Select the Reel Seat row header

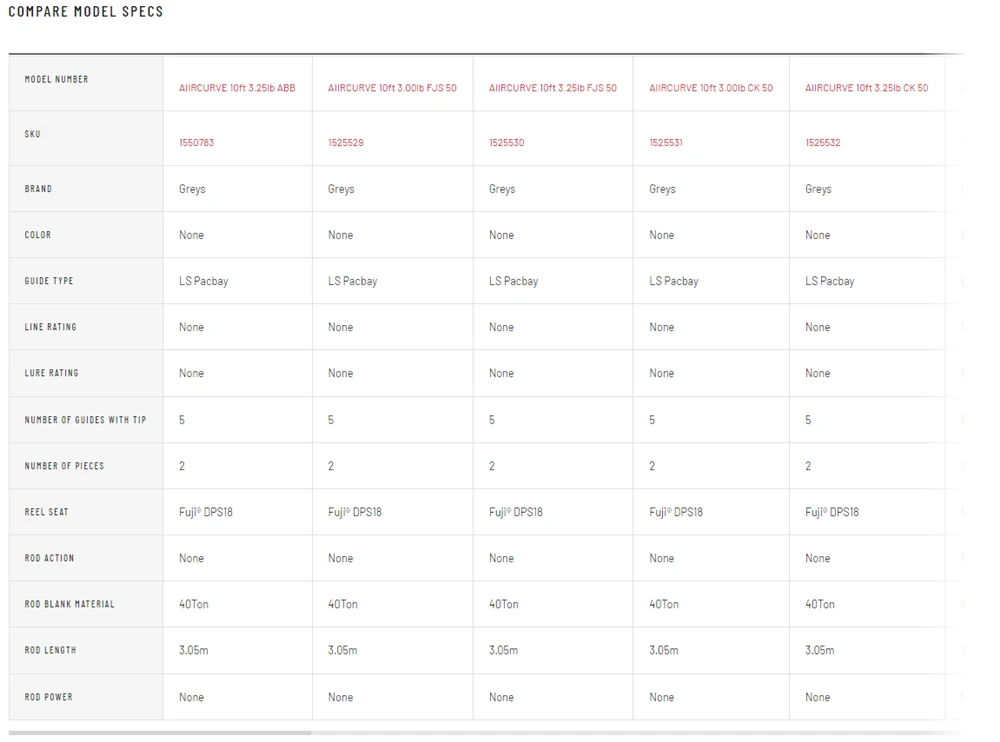click(x=47, y=512)
